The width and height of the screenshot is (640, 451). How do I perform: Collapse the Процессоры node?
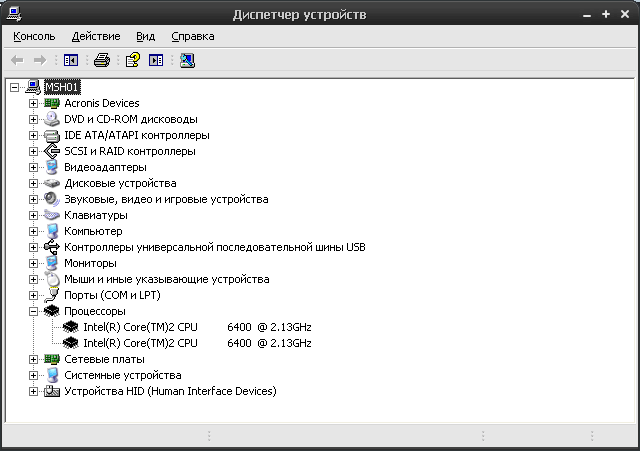point(33,311)
